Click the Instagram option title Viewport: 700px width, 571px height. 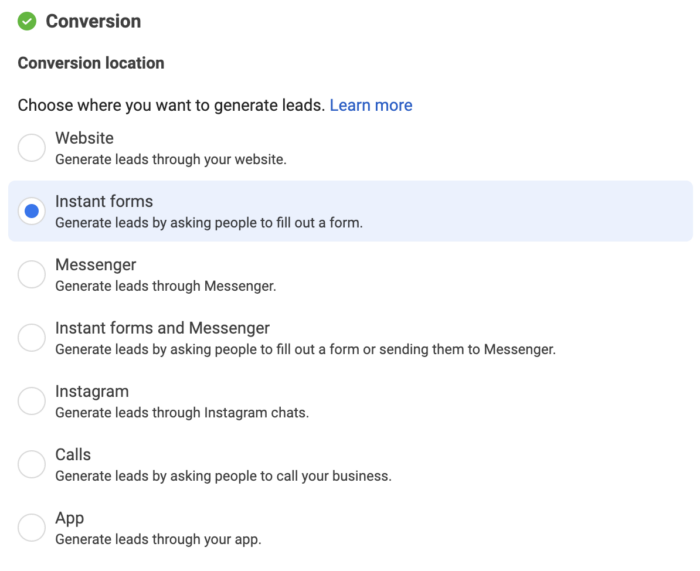coord(92,392)
